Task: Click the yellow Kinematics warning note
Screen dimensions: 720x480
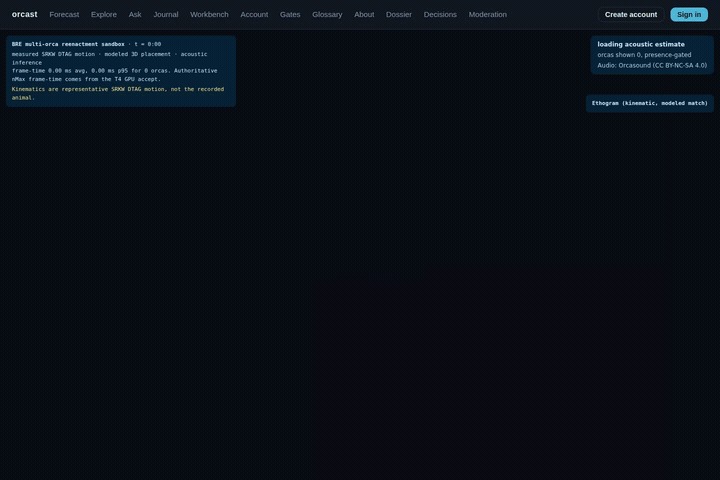Action: (x=118, y=93)
